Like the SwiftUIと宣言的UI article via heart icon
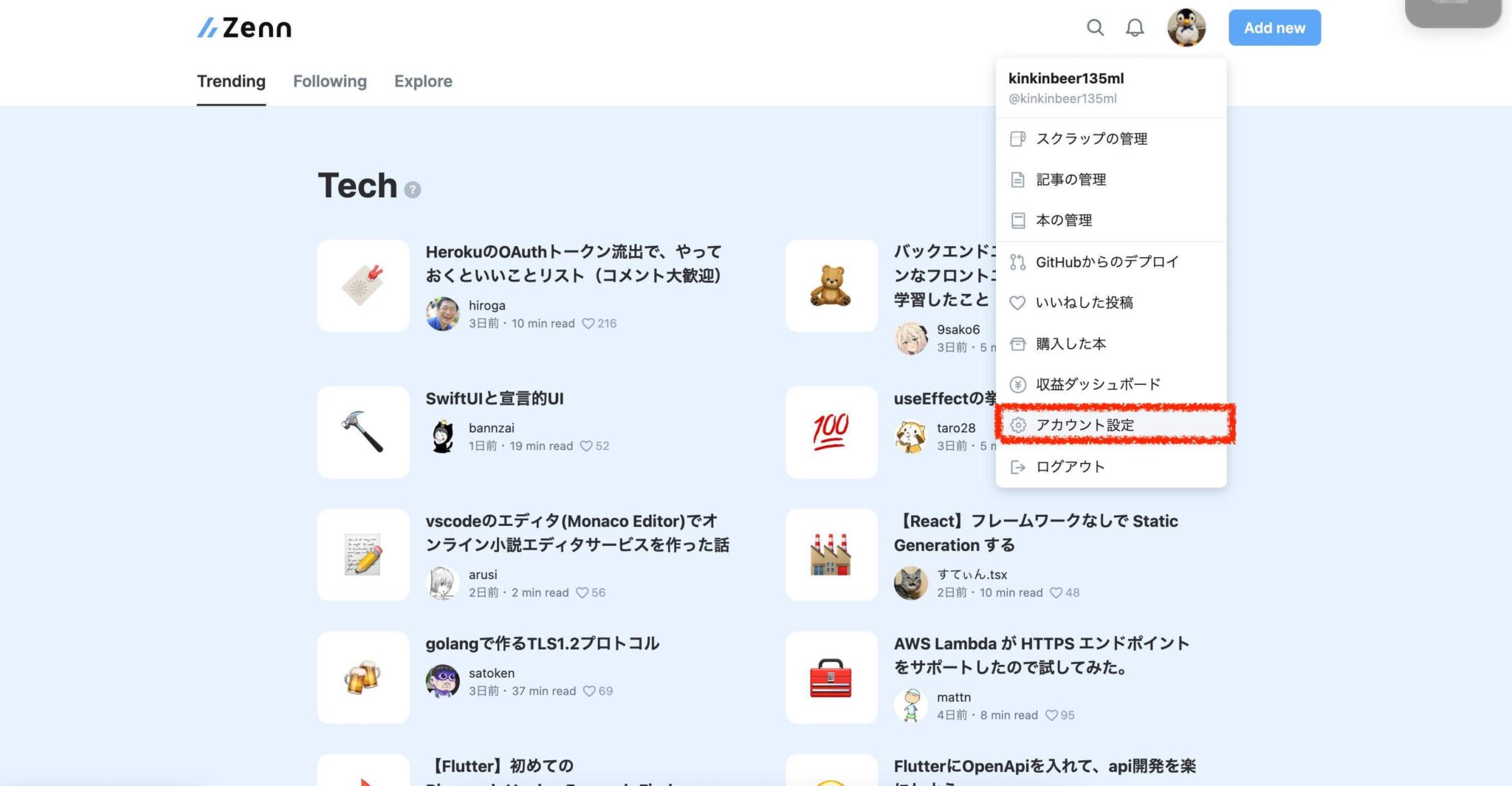This screenshot has height=786, width=1512. click(588, 445)
